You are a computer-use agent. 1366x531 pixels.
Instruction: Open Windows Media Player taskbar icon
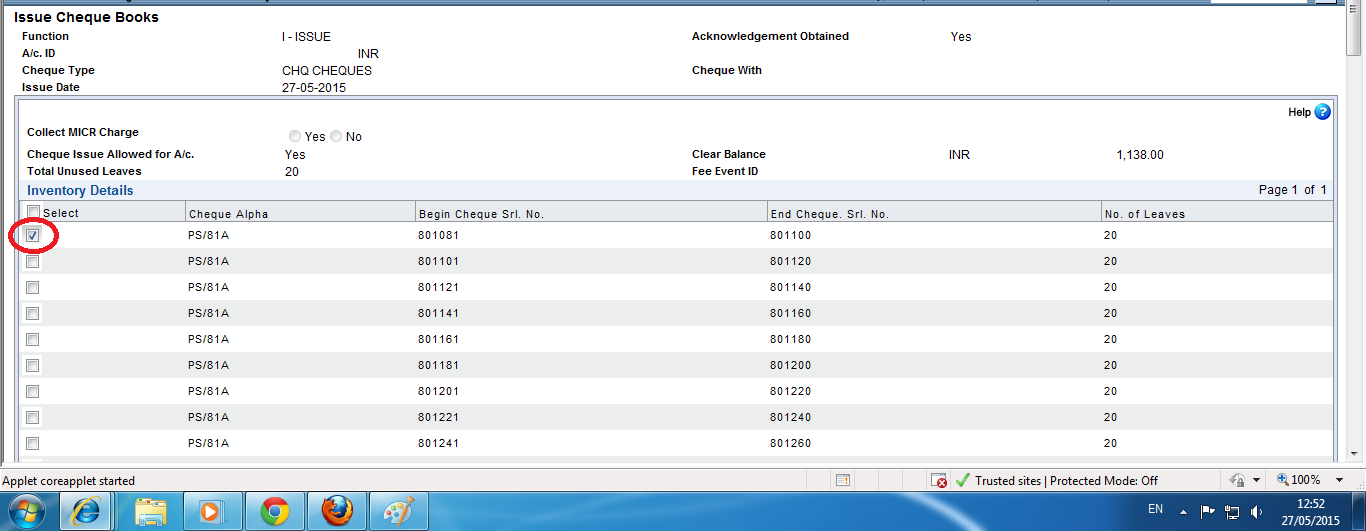tap(213, 511)
